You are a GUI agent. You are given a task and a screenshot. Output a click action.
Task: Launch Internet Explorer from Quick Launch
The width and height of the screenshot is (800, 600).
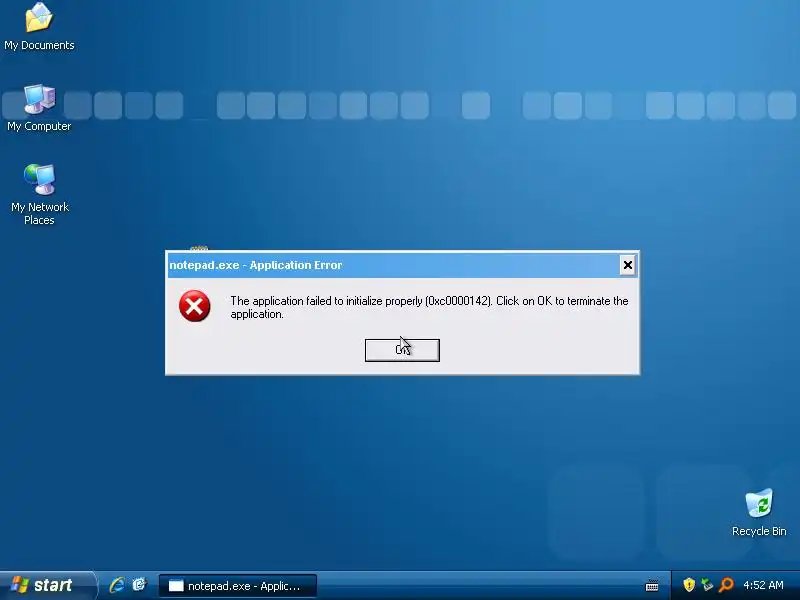click(117, 585)
